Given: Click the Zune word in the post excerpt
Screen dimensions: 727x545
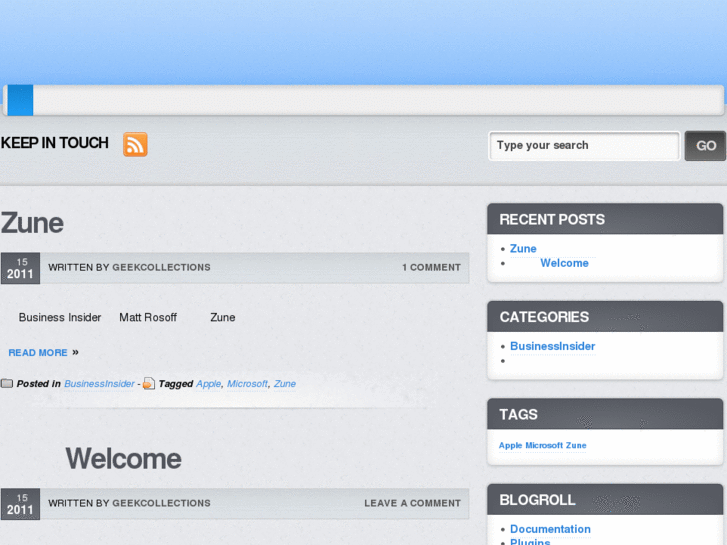Looking at the screenshot, I should (x=223, y=317).
